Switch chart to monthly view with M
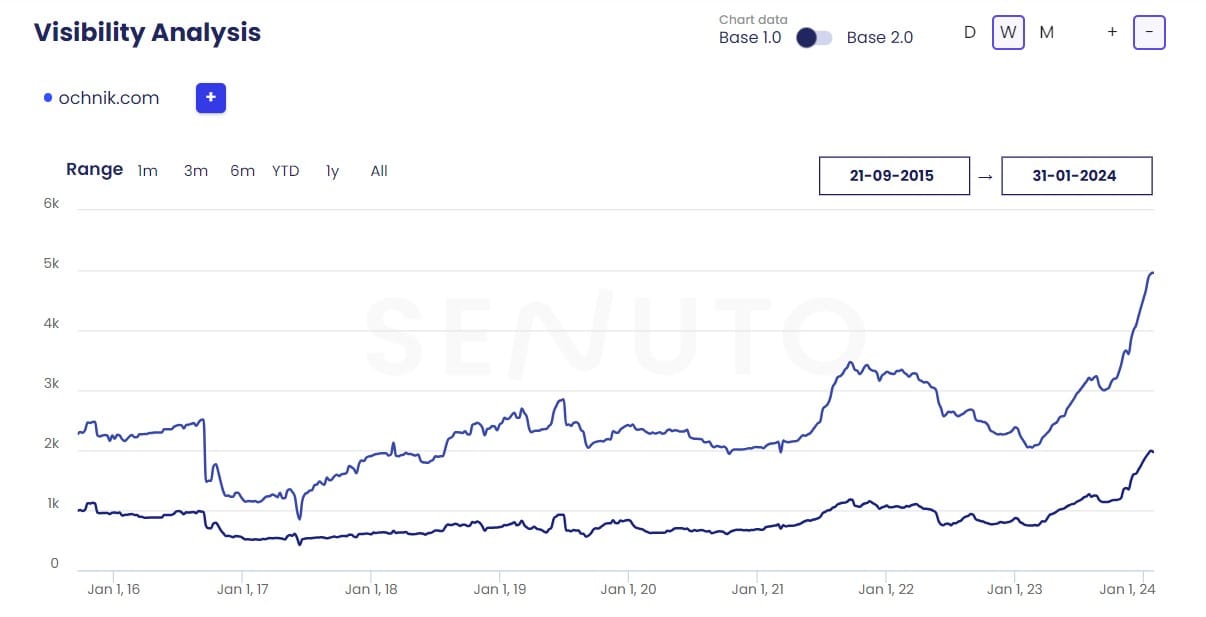Image resolution: width=1206 pixels, height=617 pixels. pyautogui.click(x=1046, y=32)
